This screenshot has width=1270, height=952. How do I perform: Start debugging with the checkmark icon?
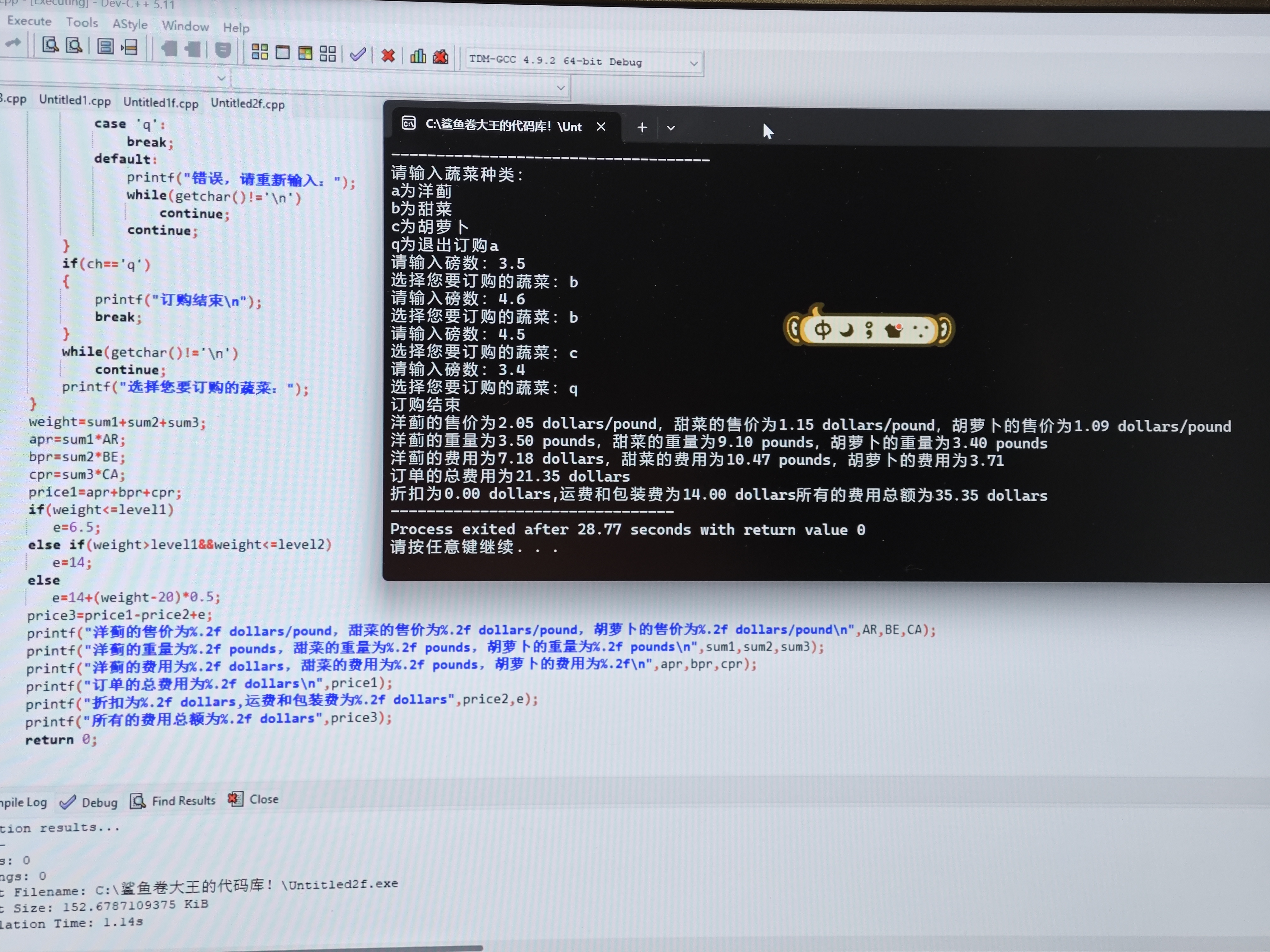coord(358,54)
